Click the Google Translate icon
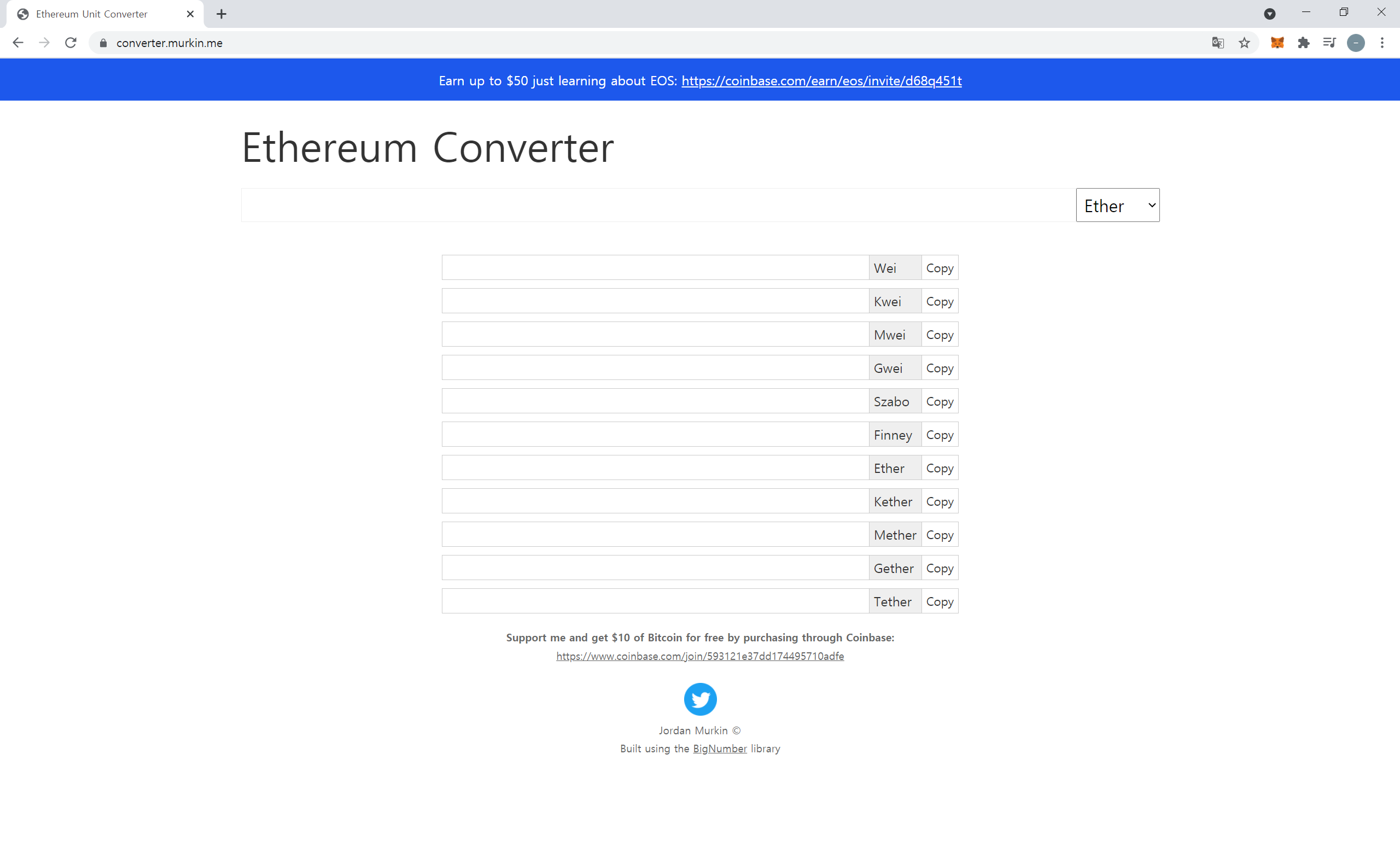Image resolution: width=1400 pixels, height=842 pixels. pyautogui.click(x=1217, y=43)
